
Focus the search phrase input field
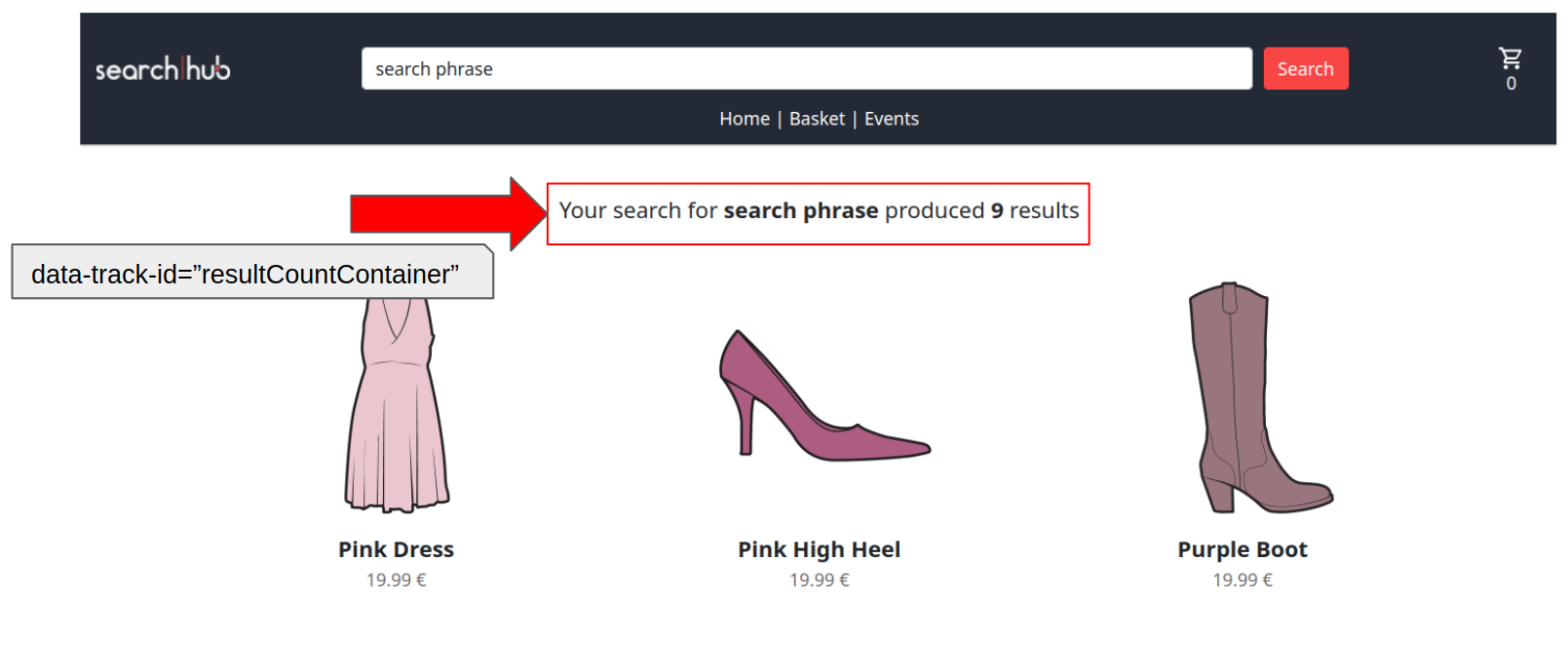point(807,69)
